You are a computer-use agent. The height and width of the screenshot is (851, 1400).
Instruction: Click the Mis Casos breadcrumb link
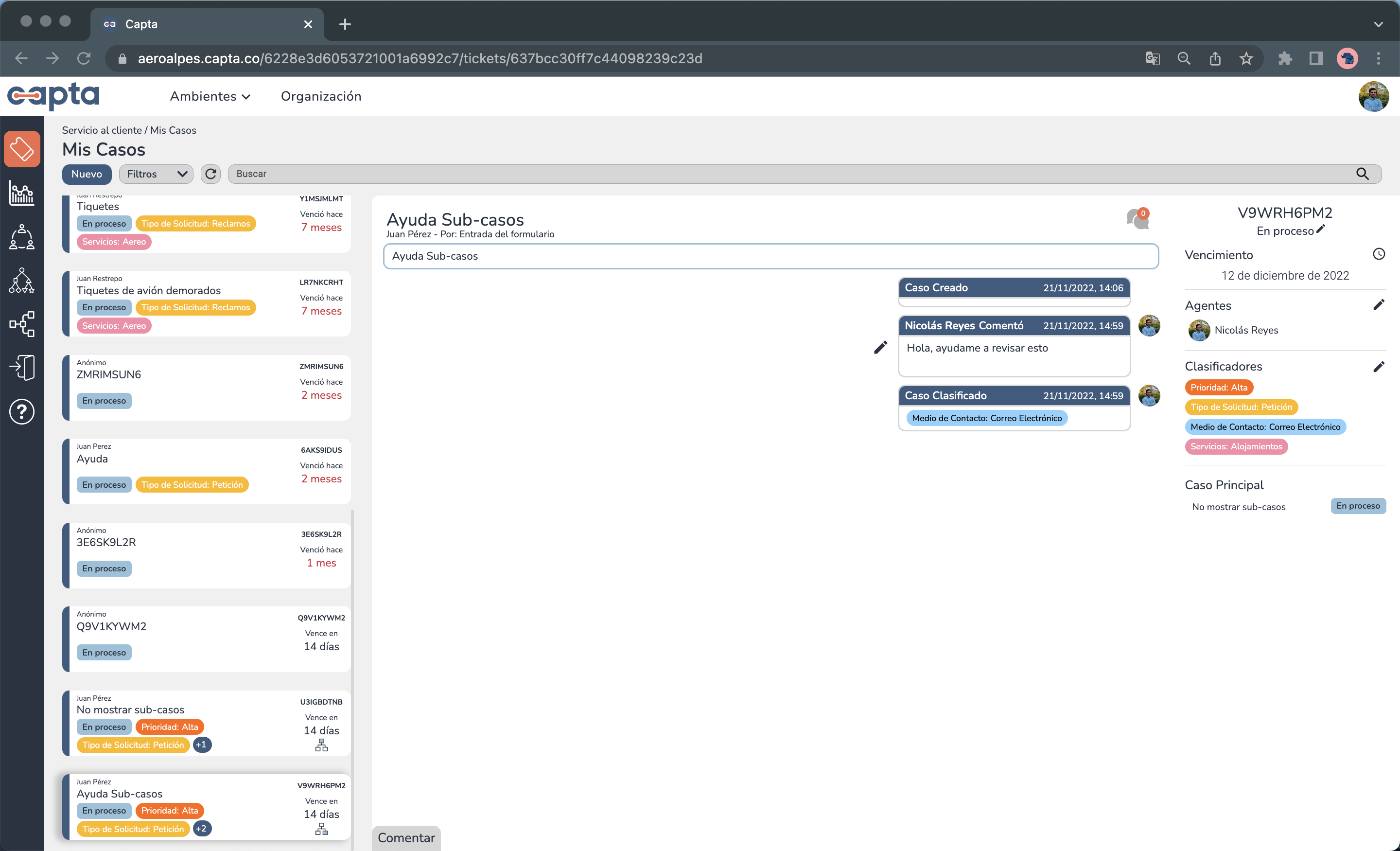[173, 130]
